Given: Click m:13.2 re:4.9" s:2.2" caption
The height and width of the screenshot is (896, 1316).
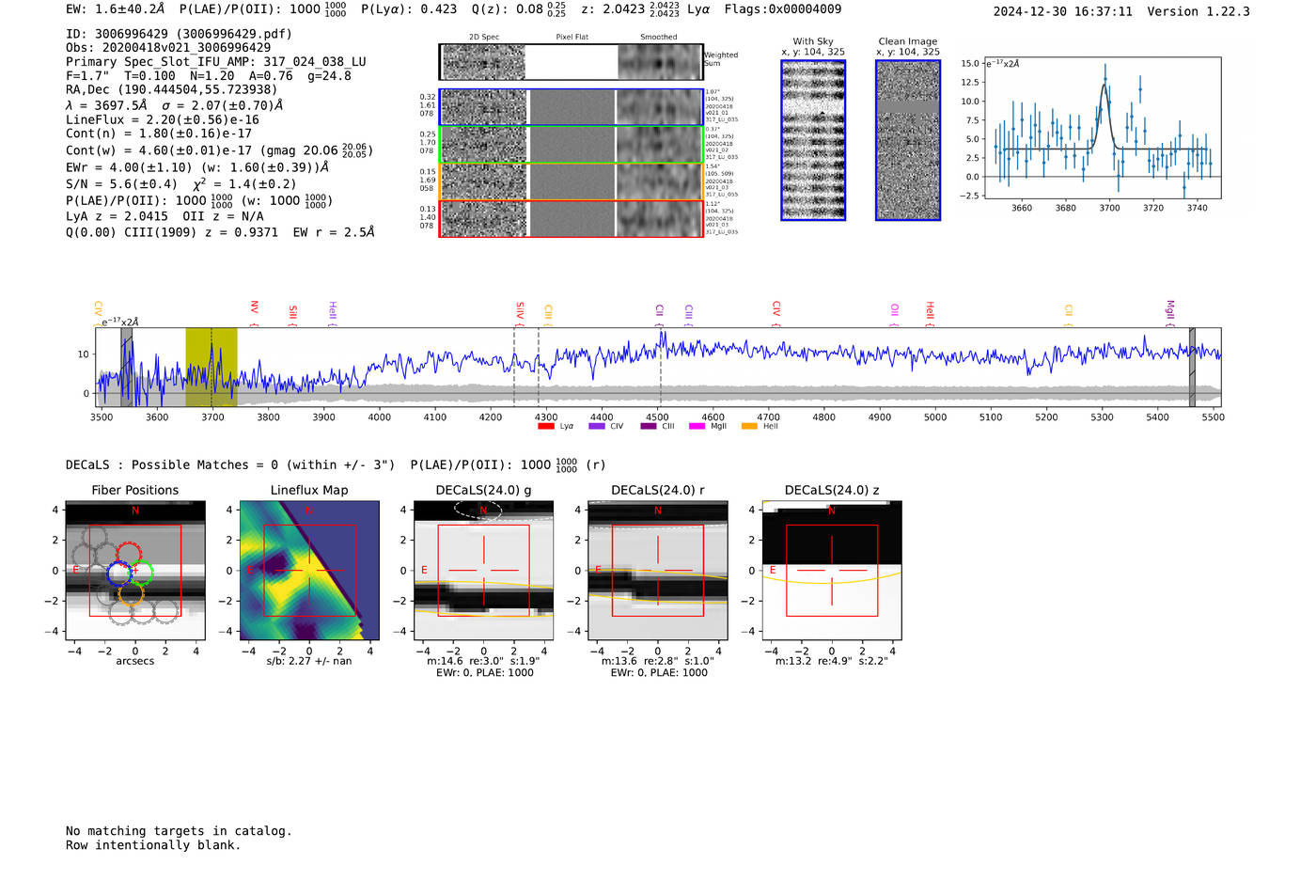Looking at the screenshot, I should [x=831, y=661].
